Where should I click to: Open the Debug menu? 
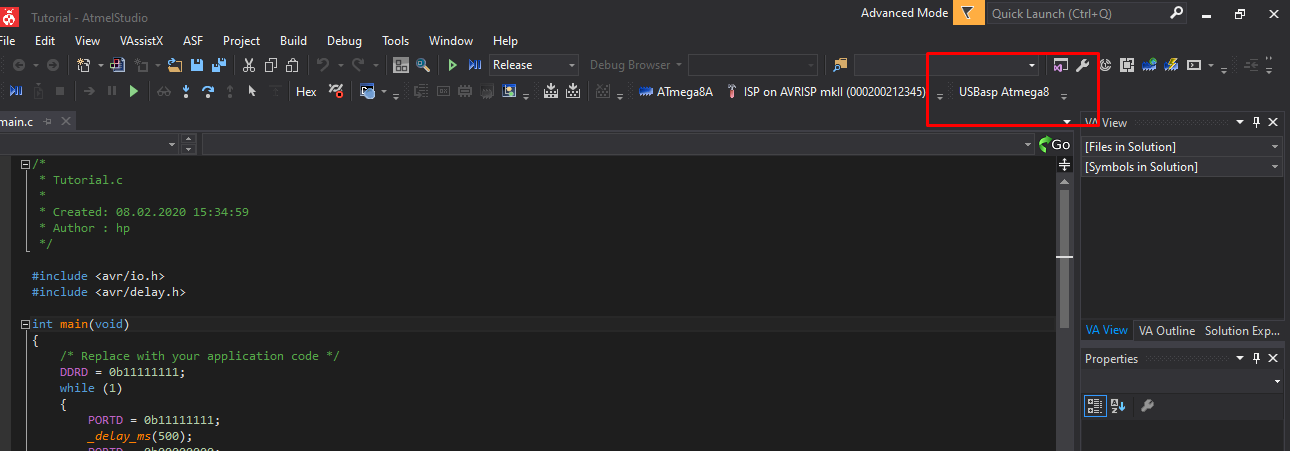click(x=344, y=41)
